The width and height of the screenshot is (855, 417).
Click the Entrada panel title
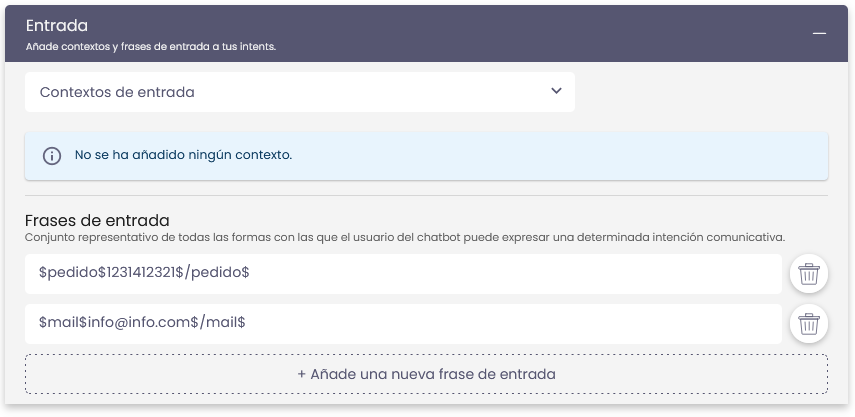[58, 26]
